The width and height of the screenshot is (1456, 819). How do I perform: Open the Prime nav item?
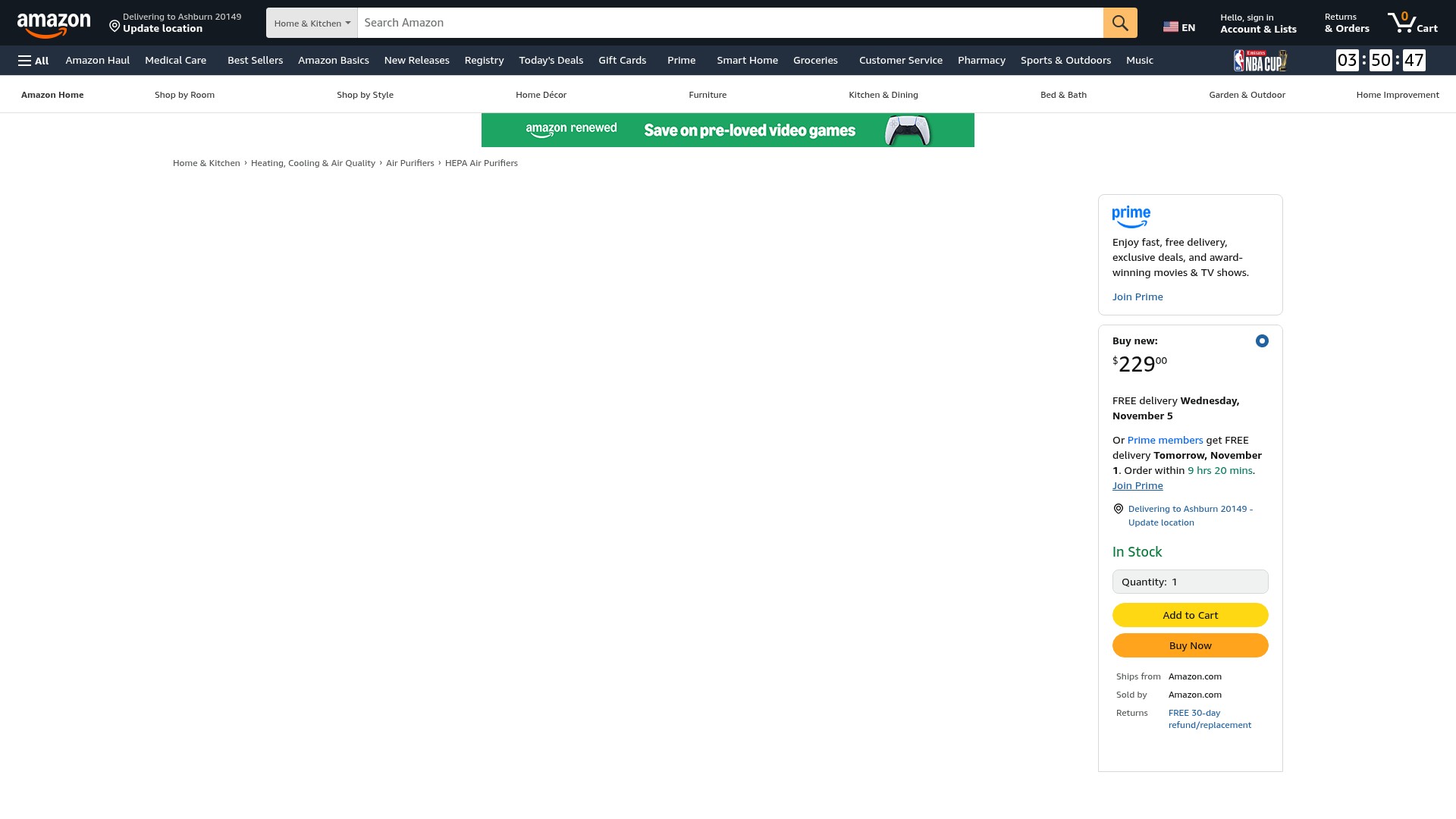click(681, 61)
